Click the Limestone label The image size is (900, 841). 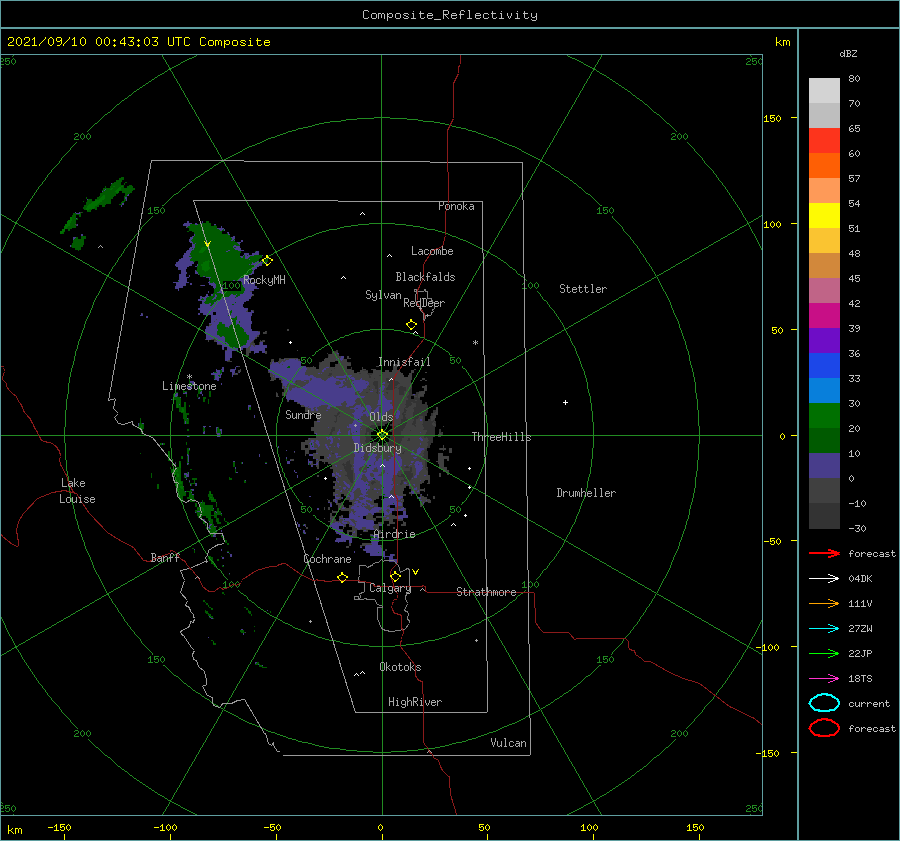pyautogui.click(x=189, y=386)
